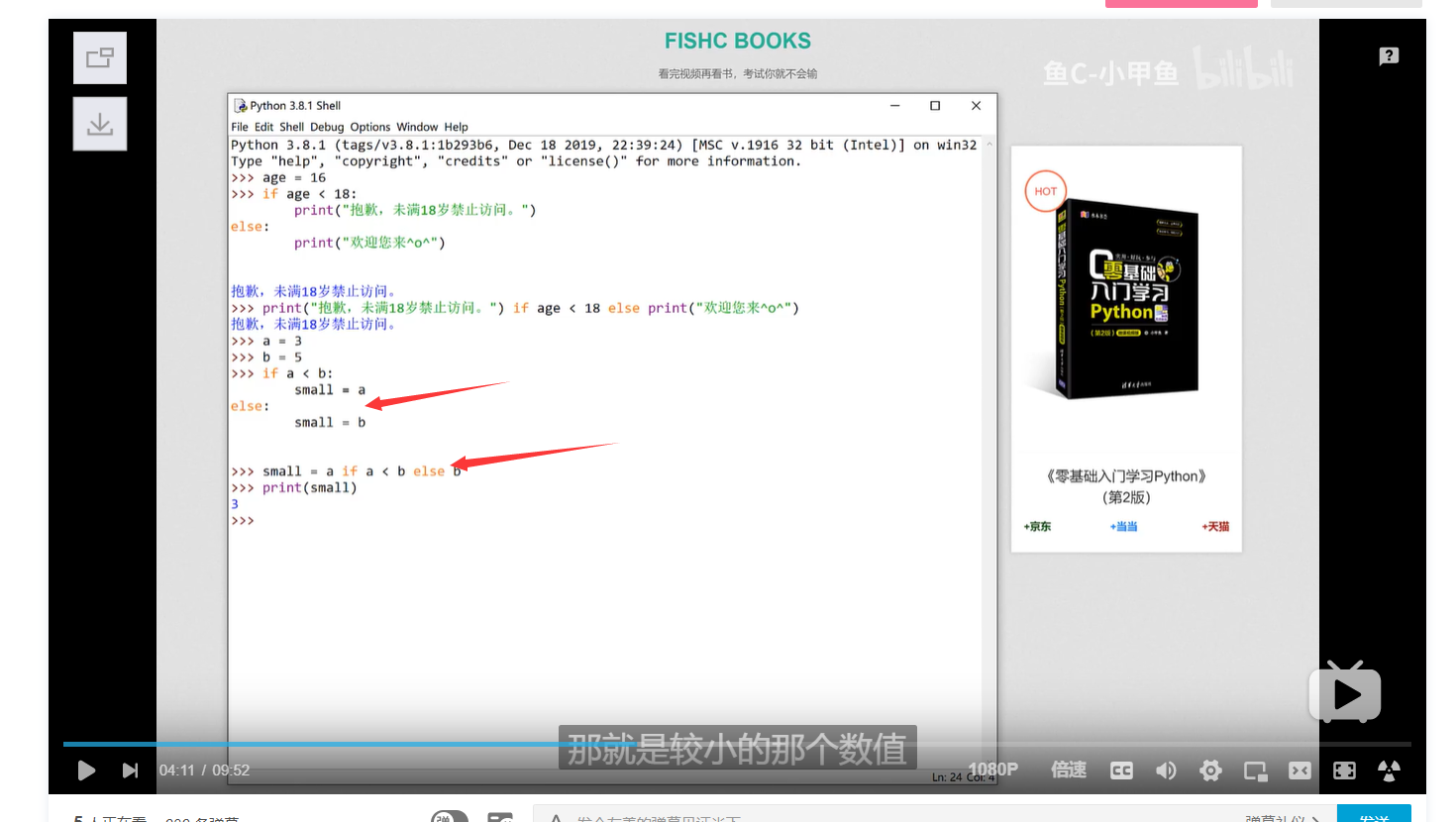Open the 倍速 playback speed menu

pyautogui.click(x=1069, y=770)
